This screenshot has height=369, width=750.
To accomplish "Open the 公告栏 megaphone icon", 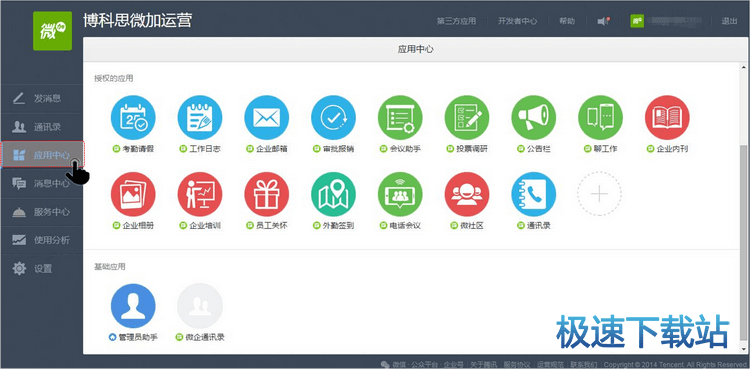I will (x=534, y=118).
